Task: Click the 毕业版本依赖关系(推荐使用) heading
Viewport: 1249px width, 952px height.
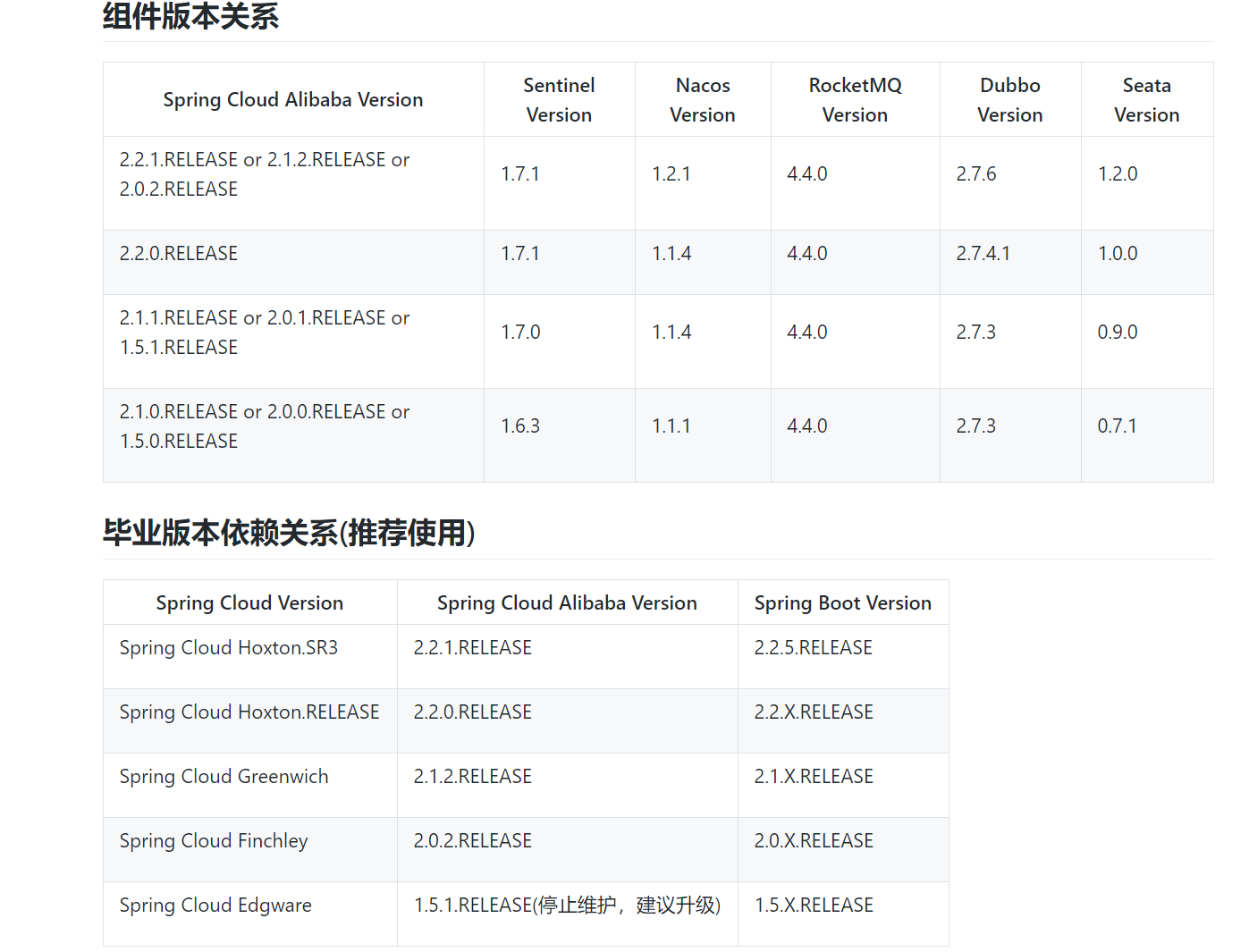Action: tap(288, 533)
